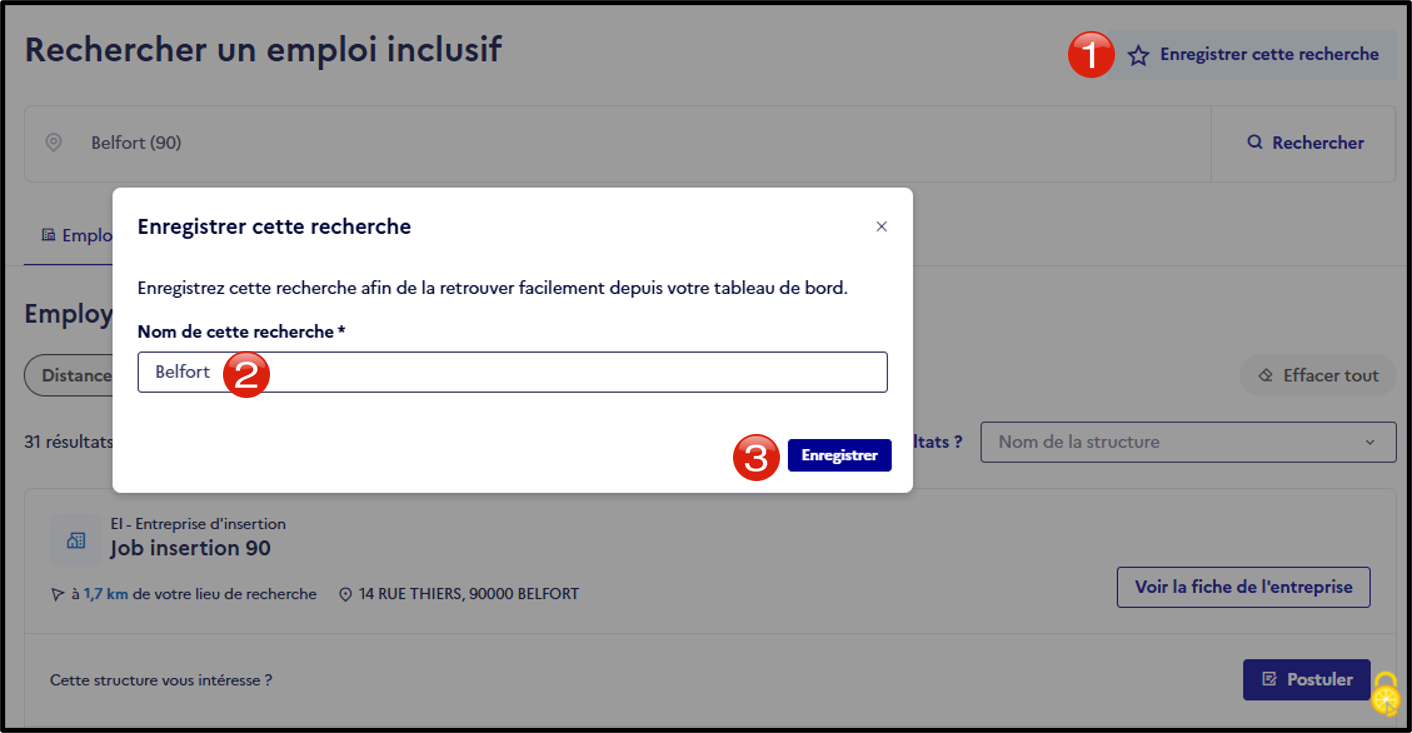
Task: Click the yellow padlock icon at the bottom corner
Action: click(1385, 694)
